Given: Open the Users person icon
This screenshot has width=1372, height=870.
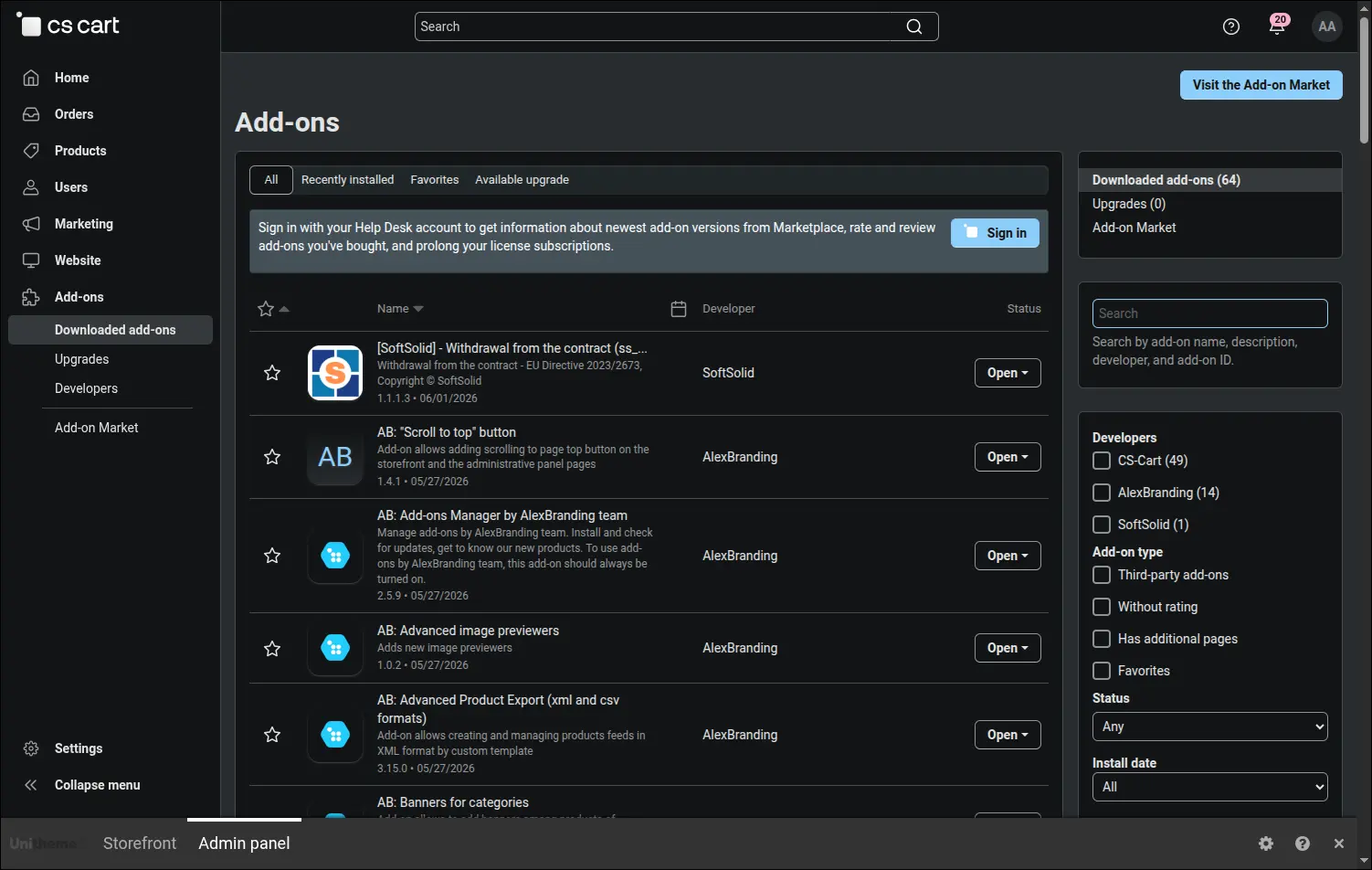Looking at the screenshot, I should point(31,187).
